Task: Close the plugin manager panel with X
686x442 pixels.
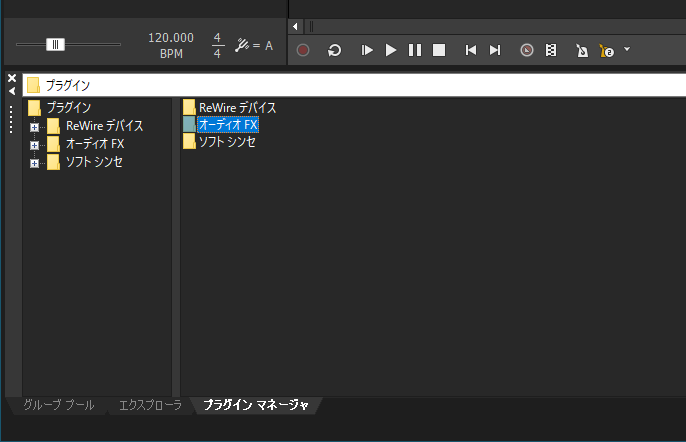Action: pos(11,77)
